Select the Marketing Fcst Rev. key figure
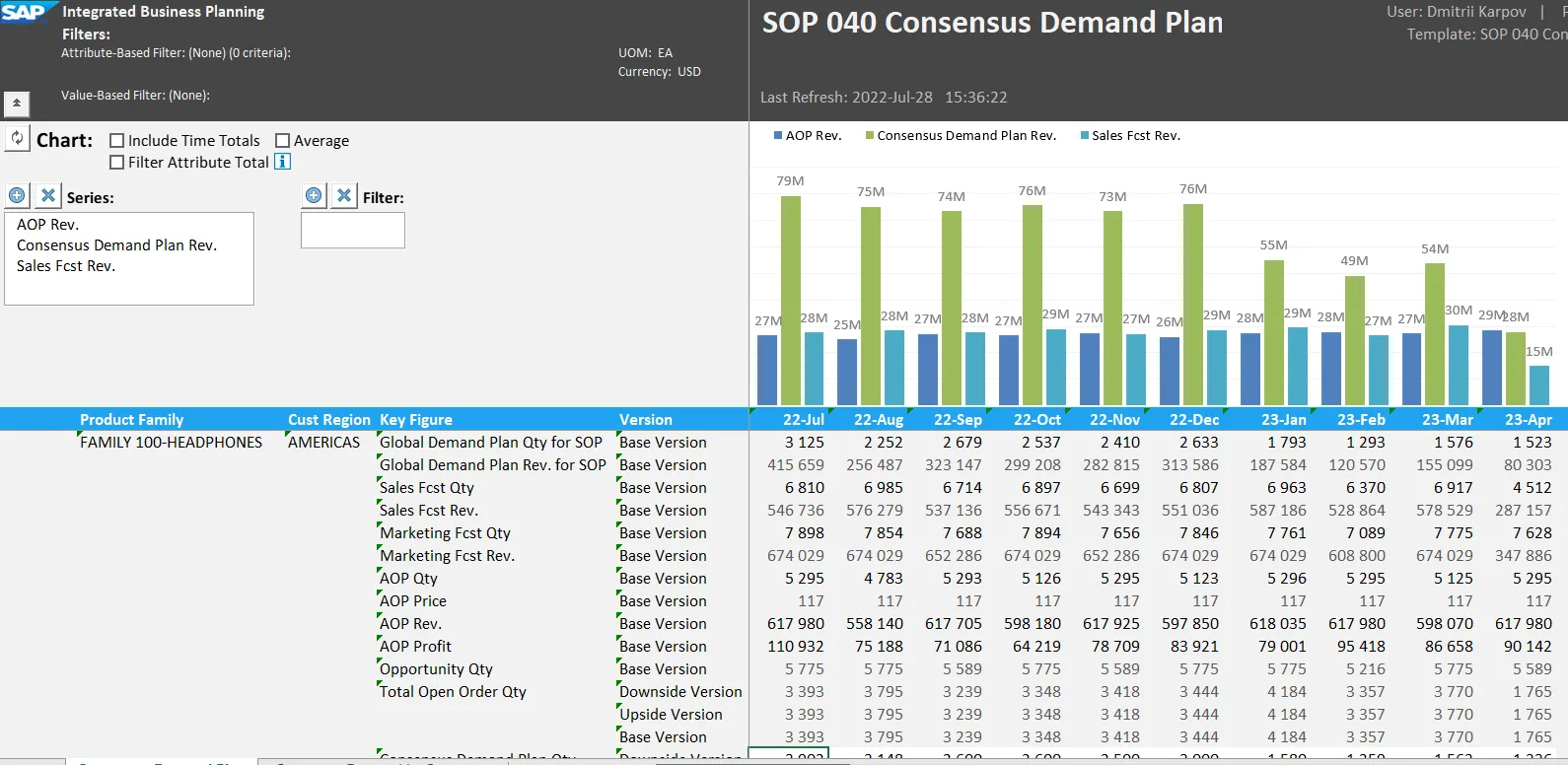1568x765 pixels. pyautogui.click(x=447, y=556)
